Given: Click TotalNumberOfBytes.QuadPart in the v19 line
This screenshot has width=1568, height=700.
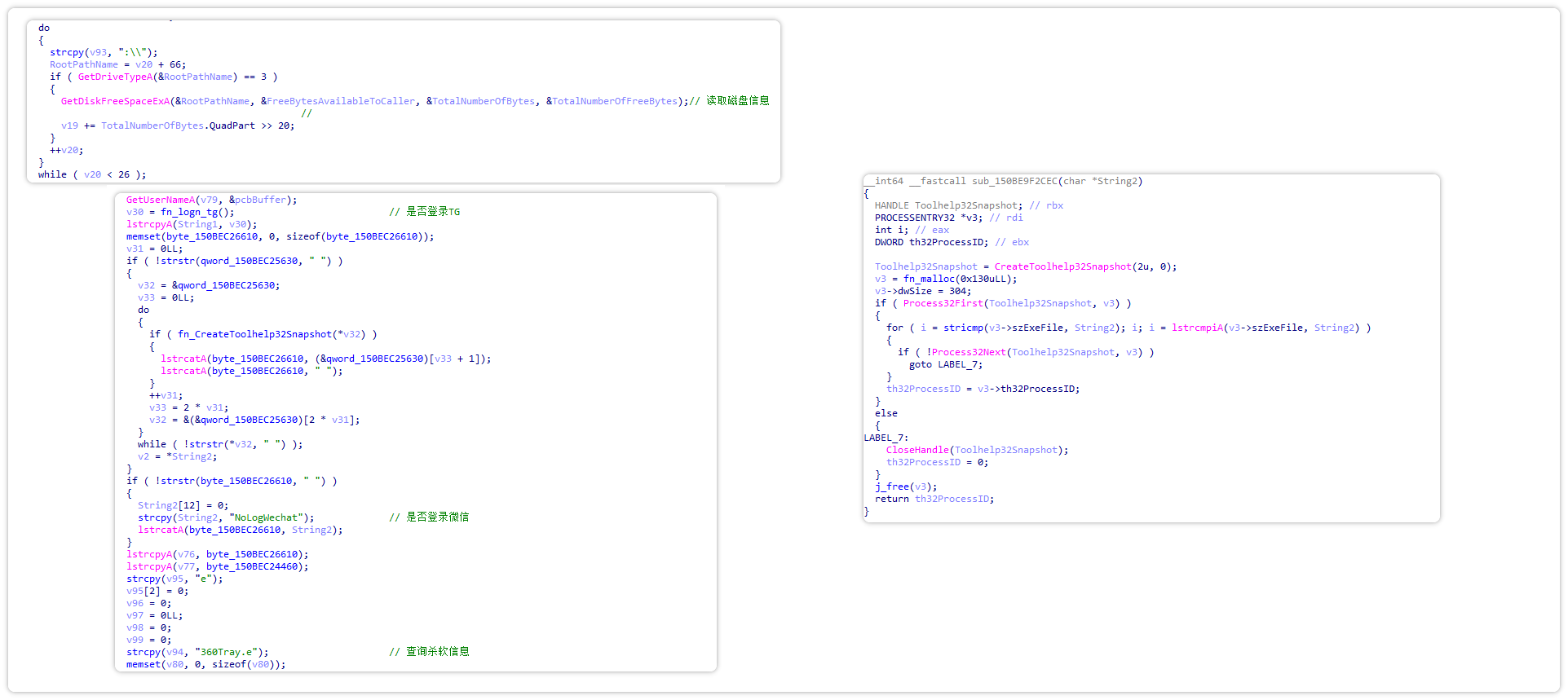Looking at the screenshot, I should point(178,126).
